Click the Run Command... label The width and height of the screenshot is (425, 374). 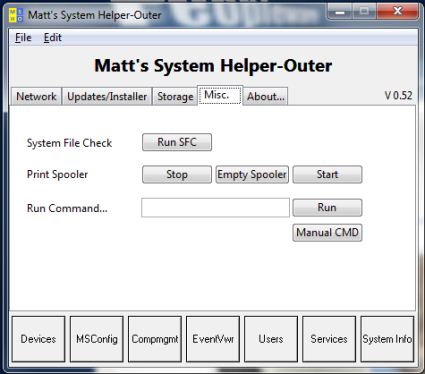pos(67,208)
